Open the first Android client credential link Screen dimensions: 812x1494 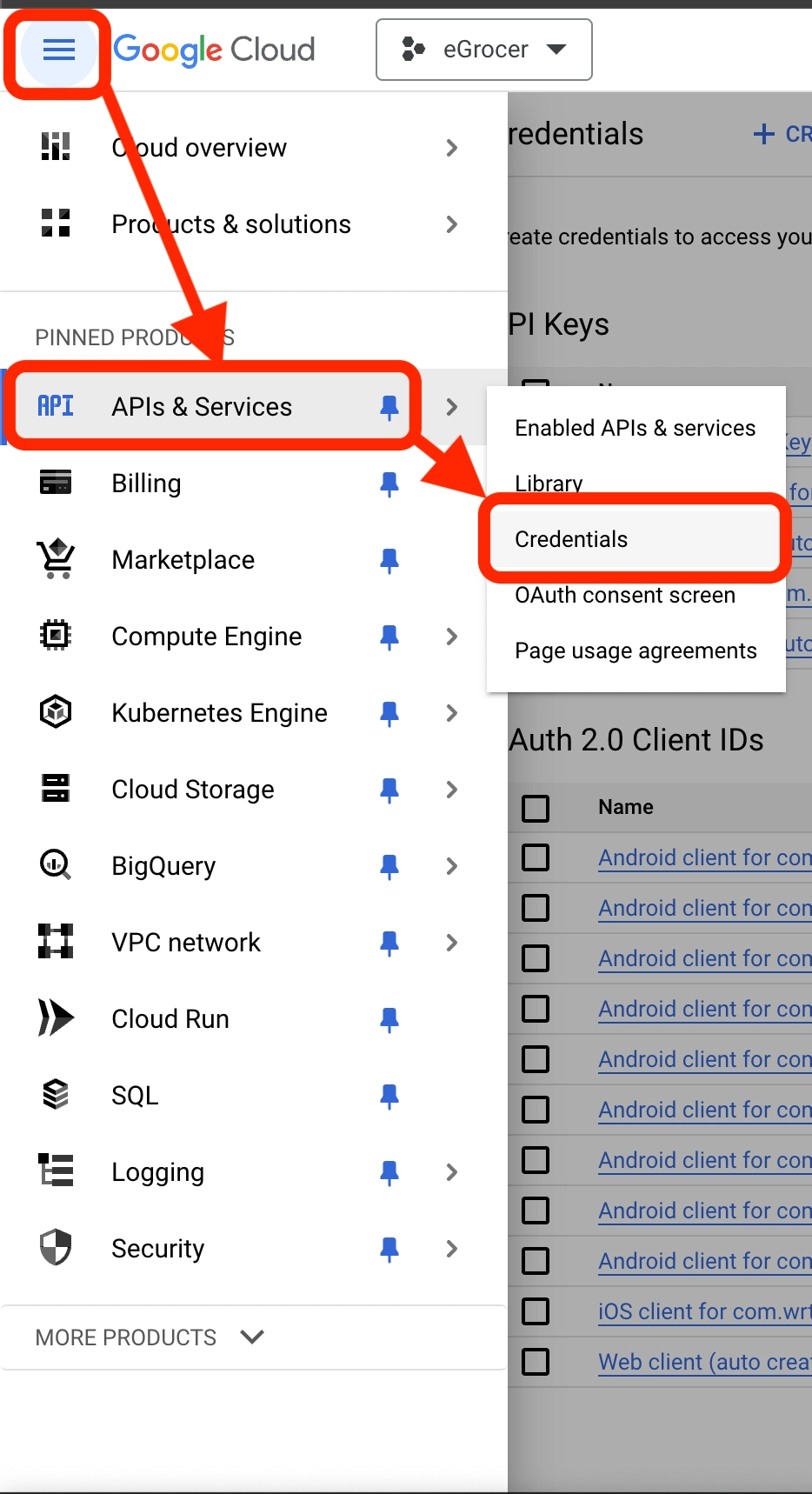coord(705,857)
